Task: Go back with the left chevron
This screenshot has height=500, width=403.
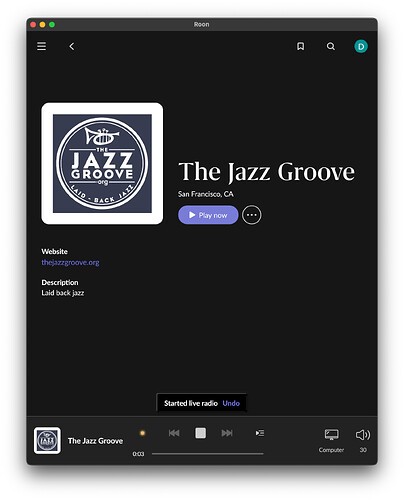Action: point(72,46)
